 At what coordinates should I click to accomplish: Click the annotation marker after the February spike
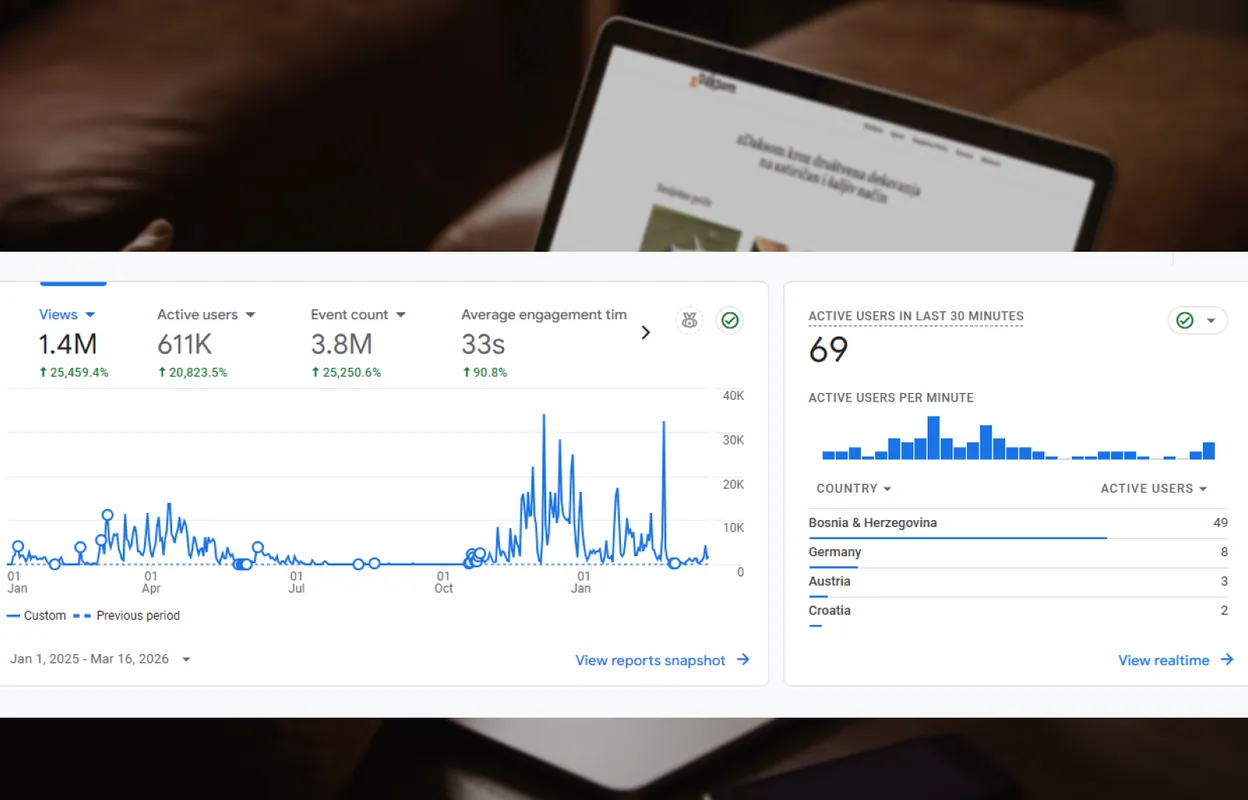click(674, 563)
